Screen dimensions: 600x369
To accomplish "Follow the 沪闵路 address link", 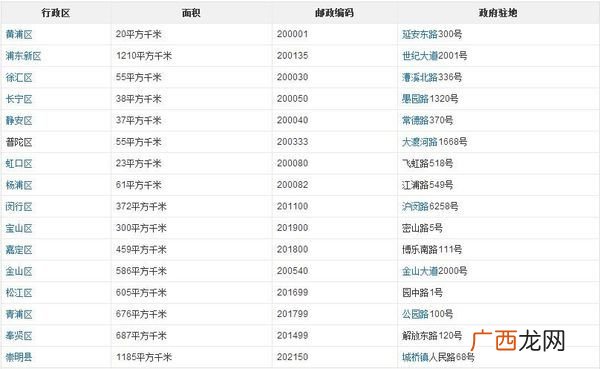I will 415,207.
